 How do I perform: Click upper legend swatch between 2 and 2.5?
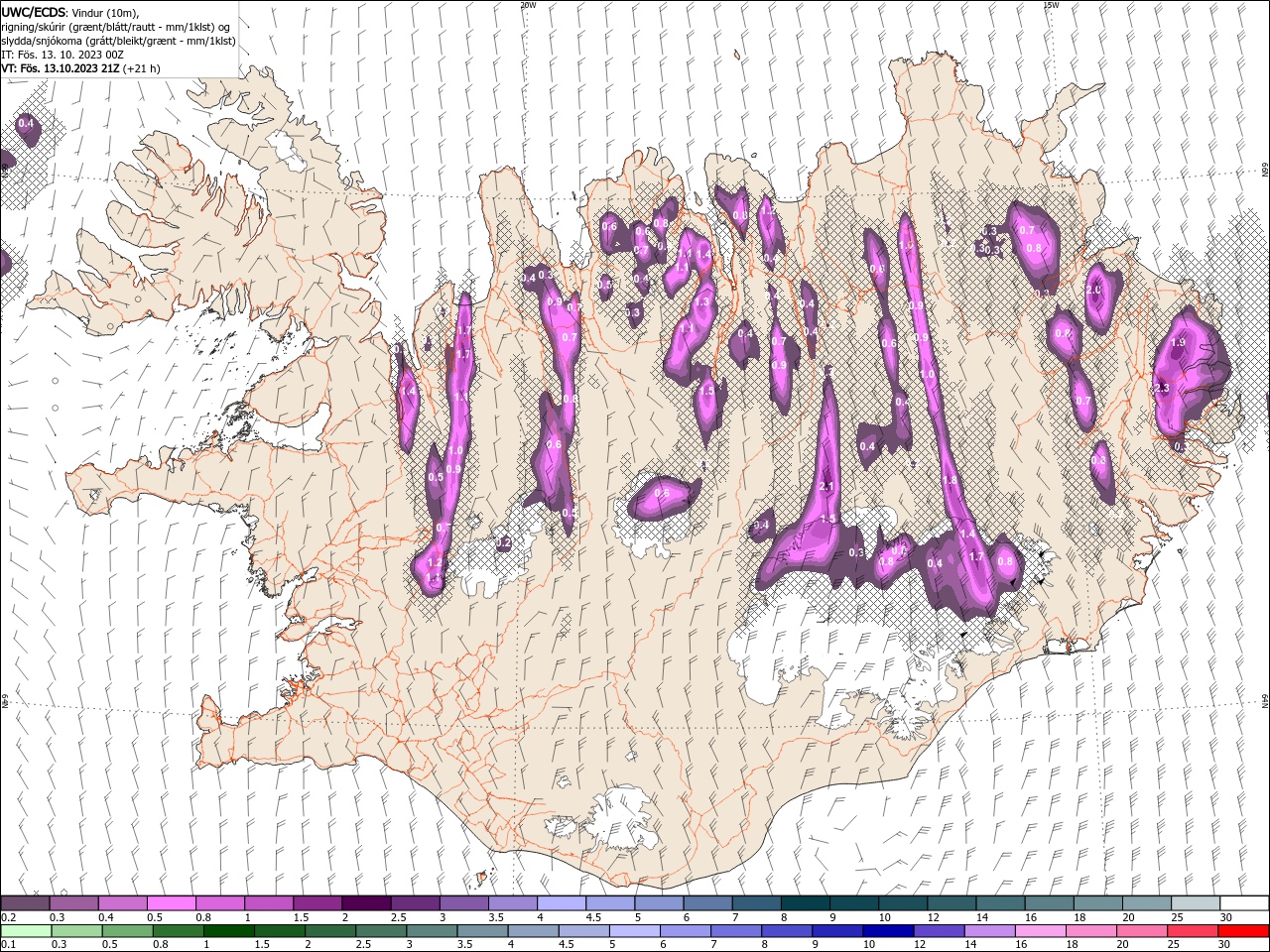pos(366,903)
